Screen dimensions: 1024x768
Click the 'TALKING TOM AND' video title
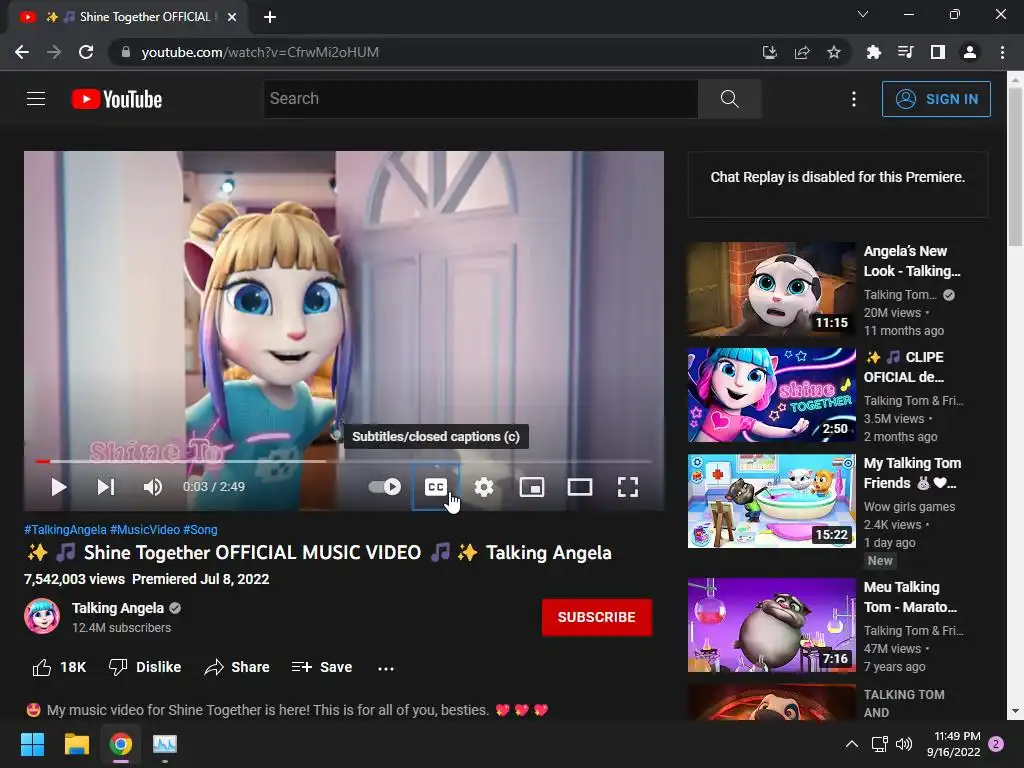904,703
